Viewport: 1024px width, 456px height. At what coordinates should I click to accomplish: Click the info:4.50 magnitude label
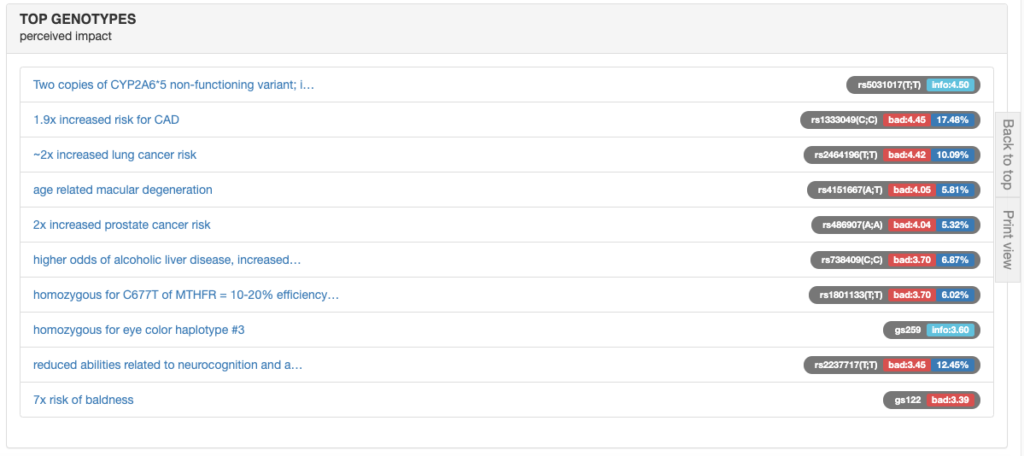coord(952,85)
